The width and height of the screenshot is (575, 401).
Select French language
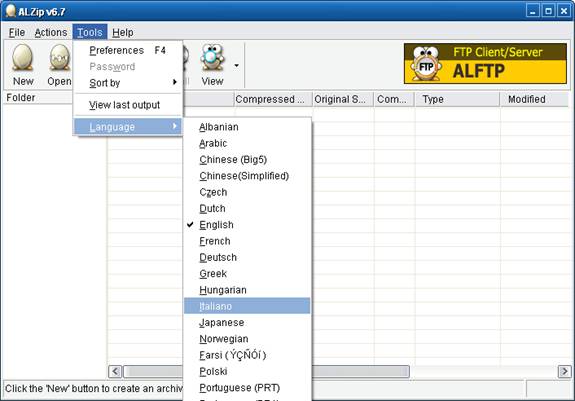pos(247,241)
